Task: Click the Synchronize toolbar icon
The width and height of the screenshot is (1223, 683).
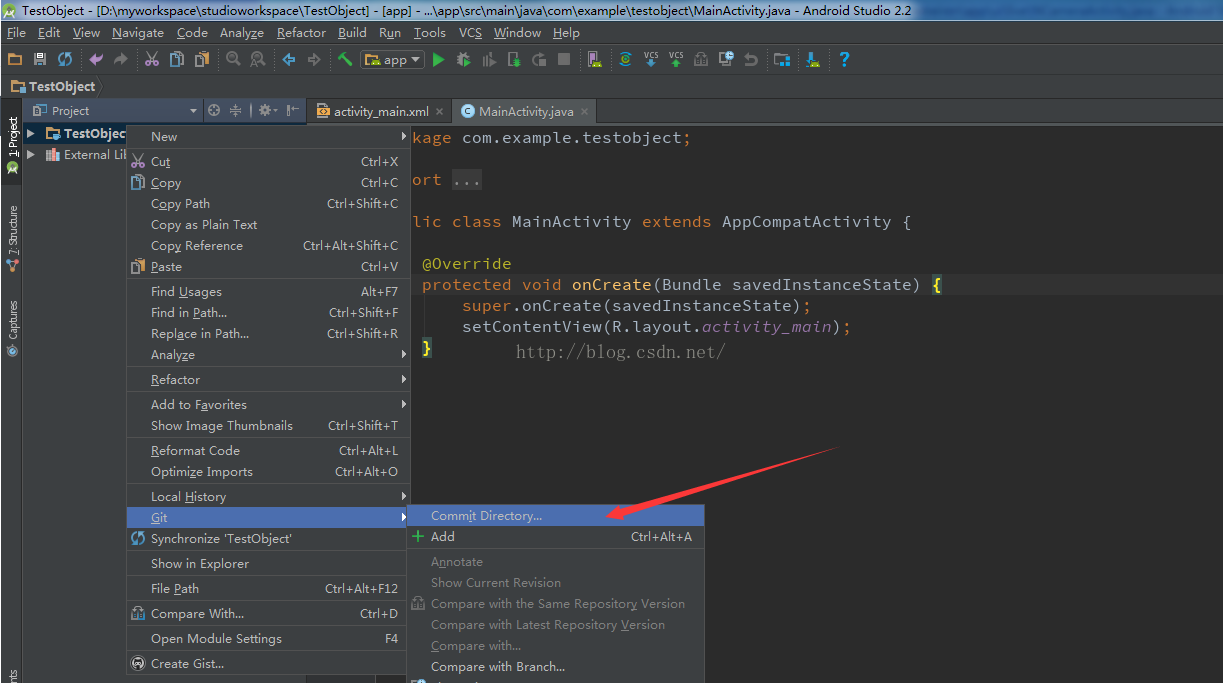Action: 65,59
